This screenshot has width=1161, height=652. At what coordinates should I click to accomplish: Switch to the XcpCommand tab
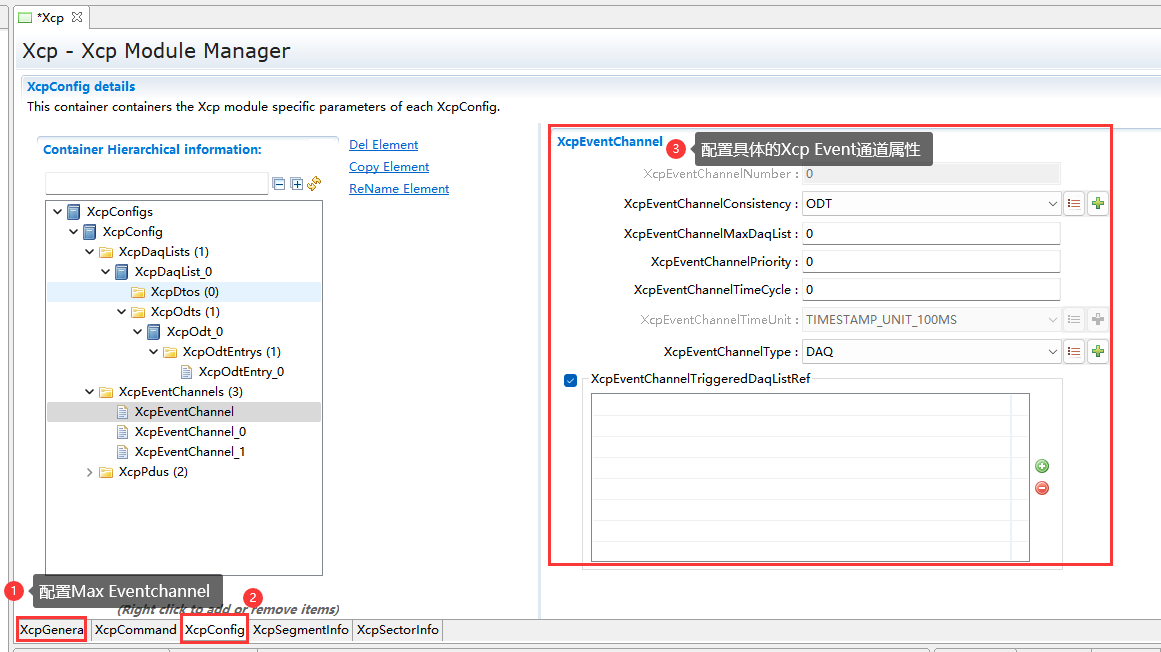pyautogui.click(x=135, y=630)
